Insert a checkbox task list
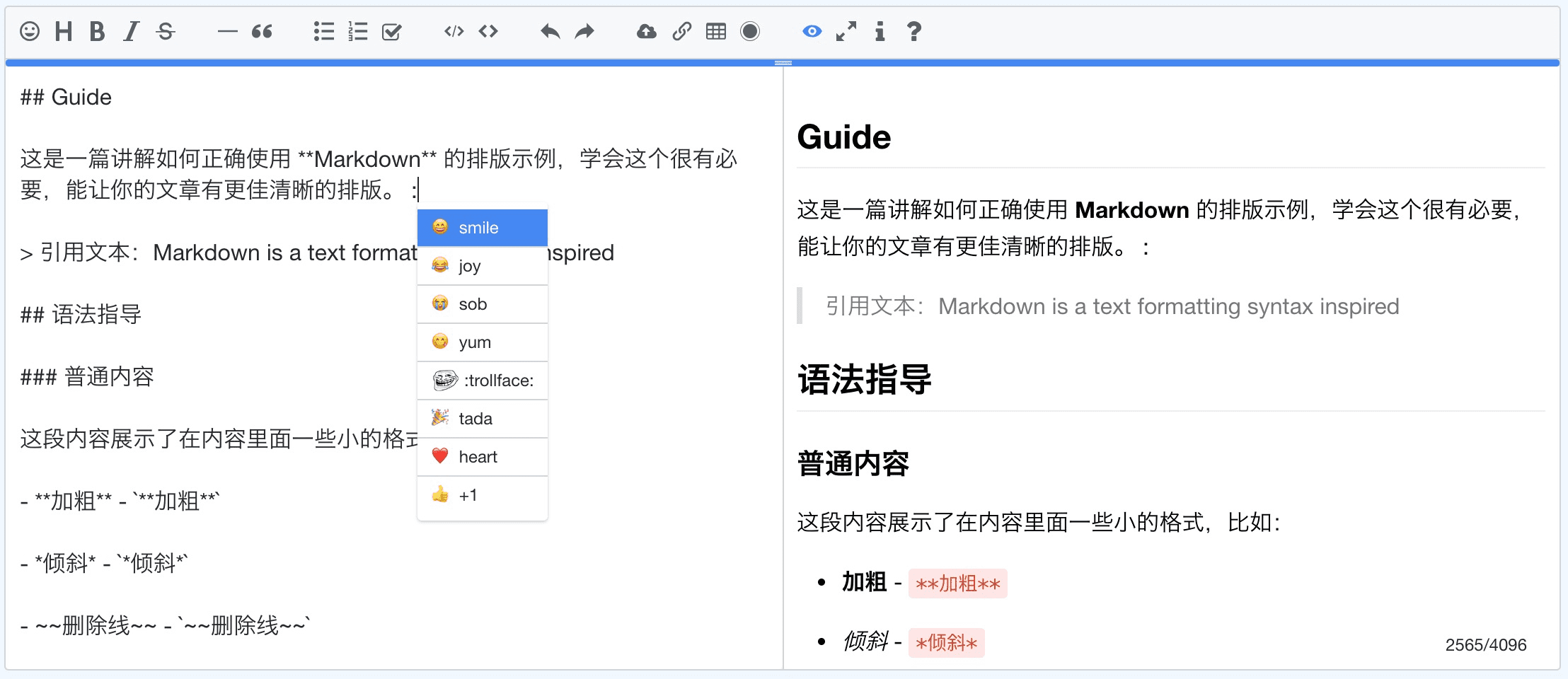 (391, 31)
